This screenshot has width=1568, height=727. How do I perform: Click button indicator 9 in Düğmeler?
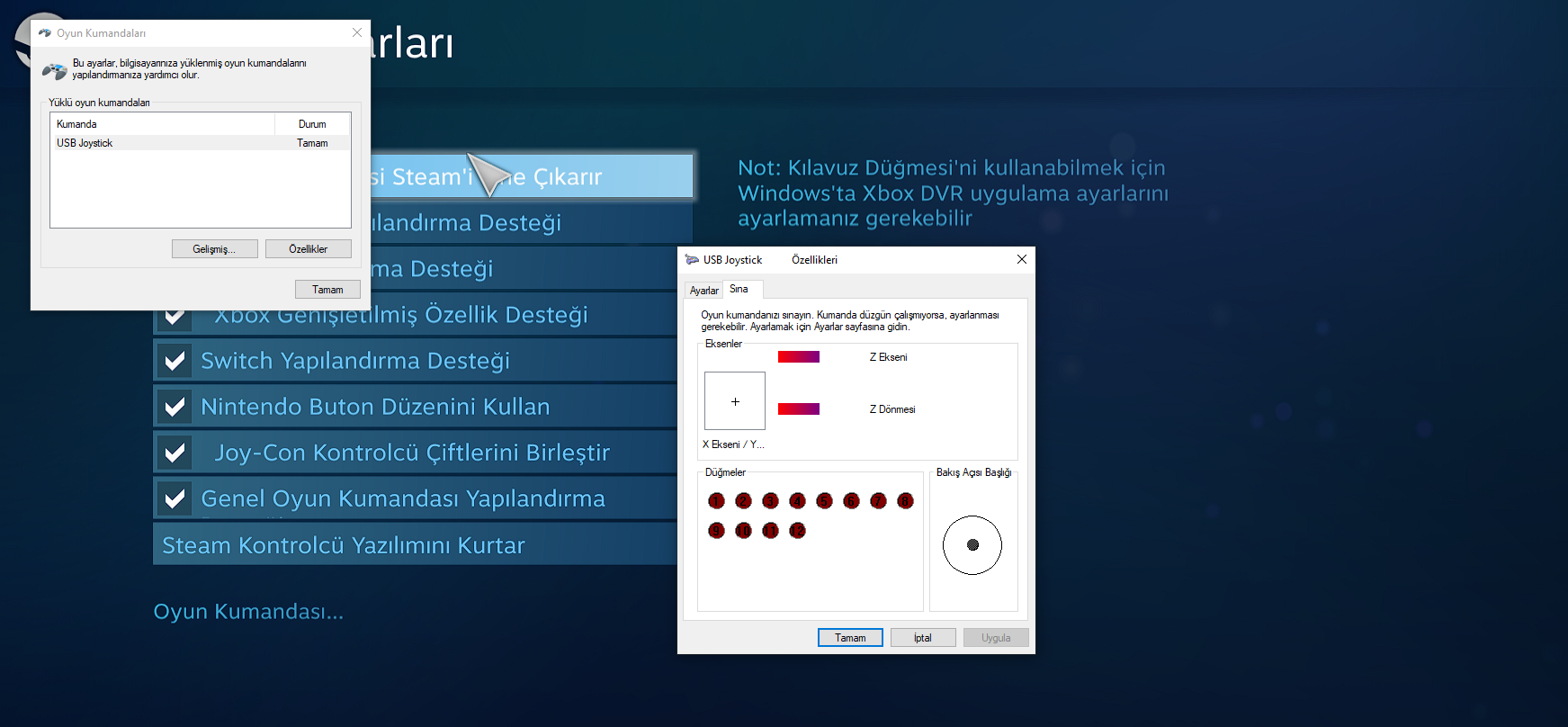716,531
